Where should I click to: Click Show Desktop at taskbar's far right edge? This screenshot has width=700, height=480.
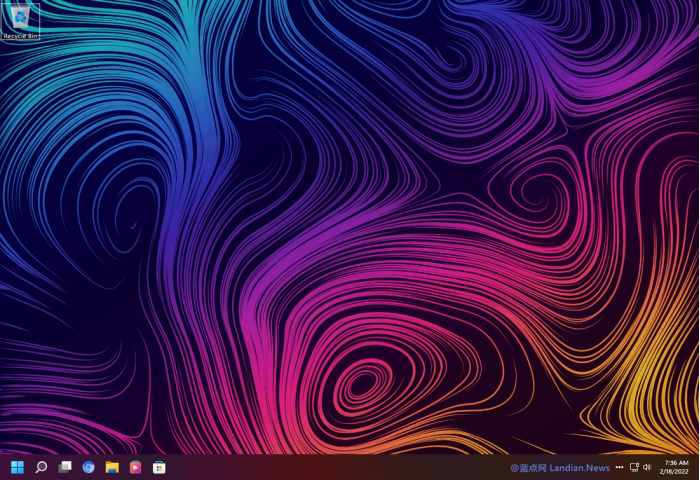click(697, 467)
